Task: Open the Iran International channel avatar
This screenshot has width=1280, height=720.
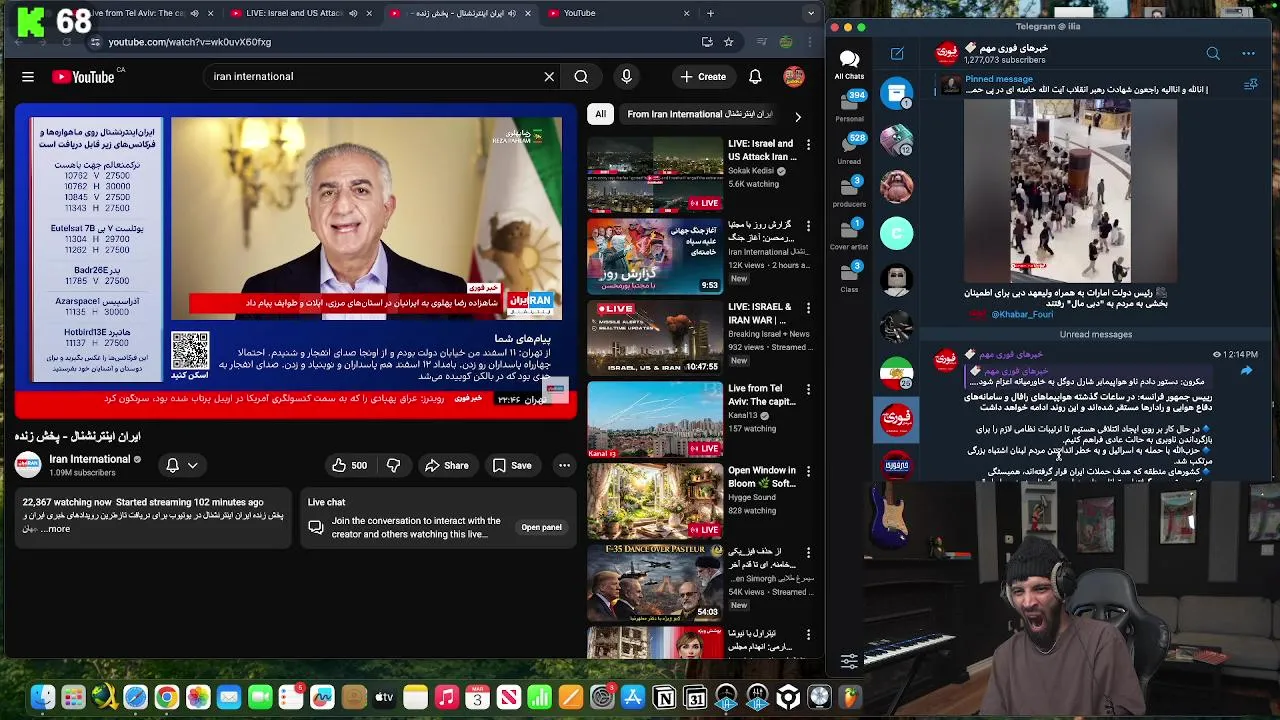Action: [x=28, y=465]
